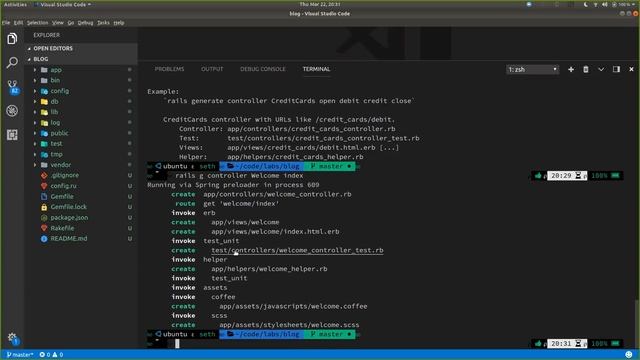Move panel to the right side
This screenshot has height=360, width=640.
[616, 69]
